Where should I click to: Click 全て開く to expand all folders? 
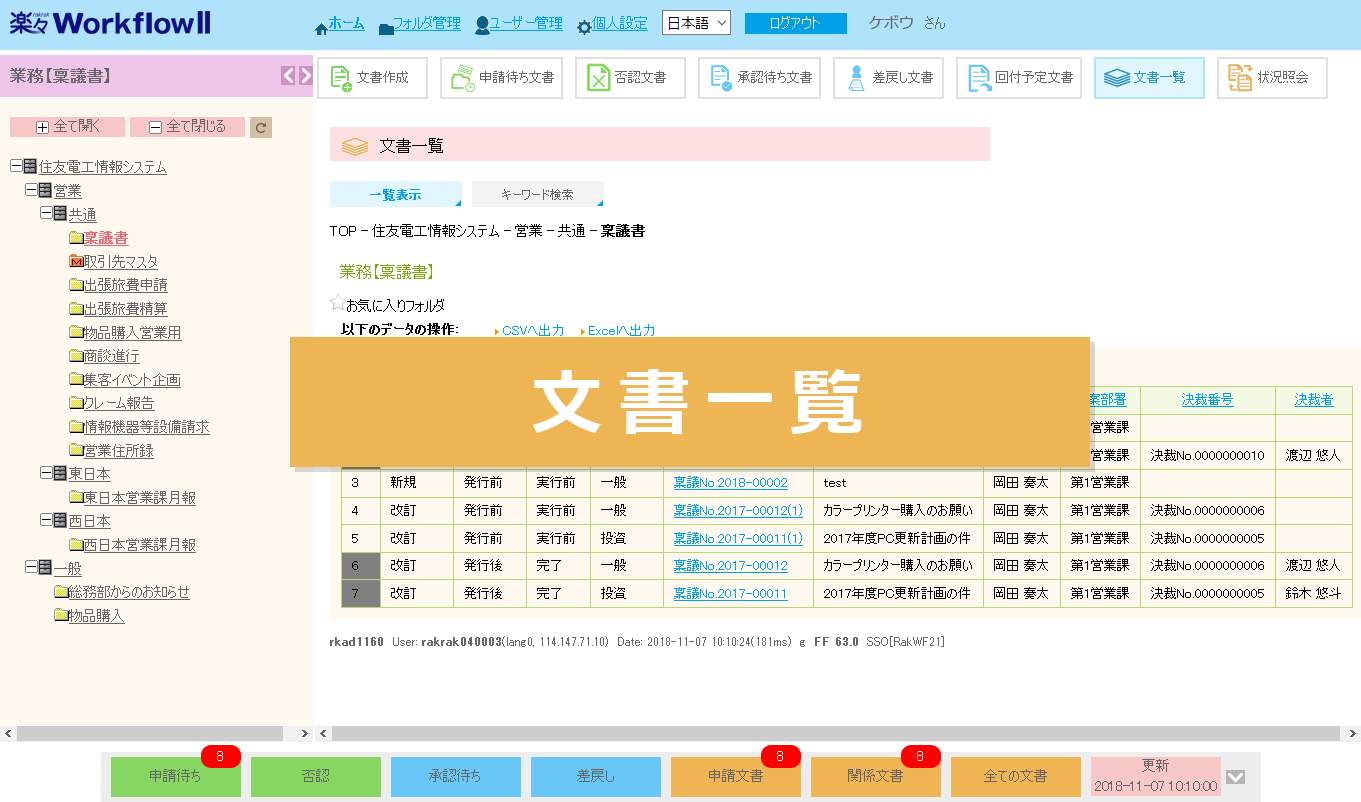coord(67,127)
